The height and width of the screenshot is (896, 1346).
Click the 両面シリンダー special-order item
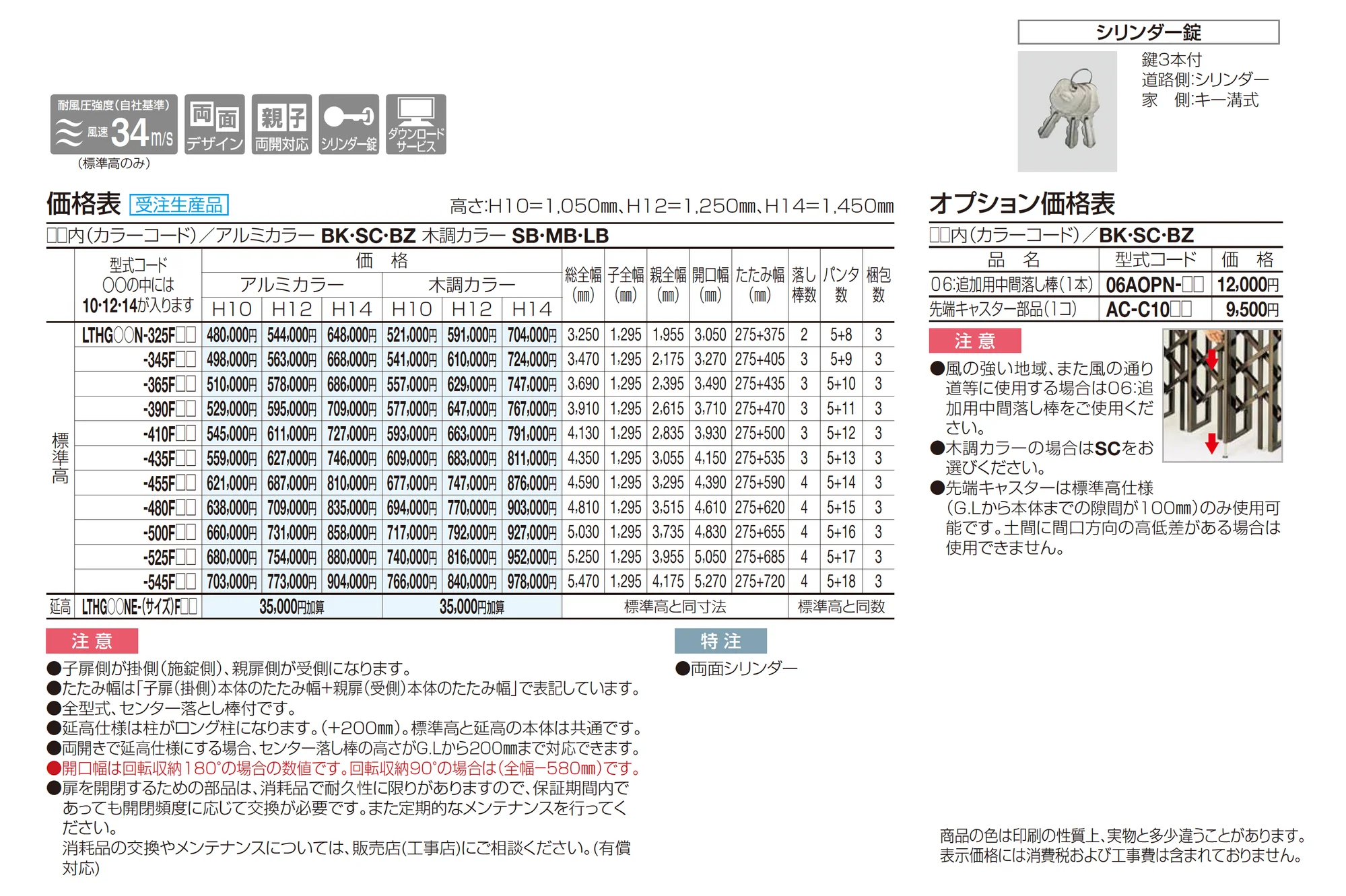tap(736, 668)
